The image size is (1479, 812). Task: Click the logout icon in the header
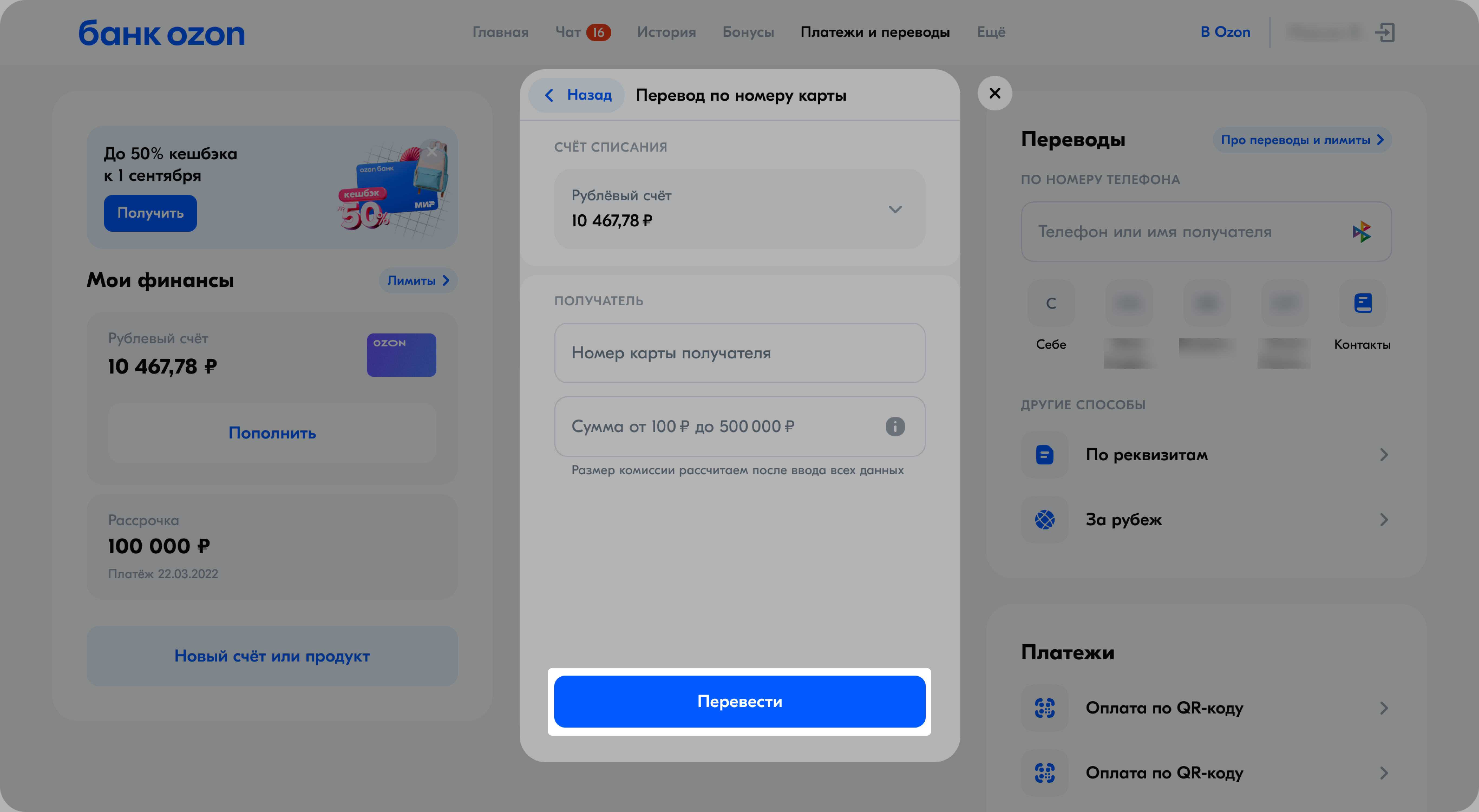click(x=1385, y=32)
